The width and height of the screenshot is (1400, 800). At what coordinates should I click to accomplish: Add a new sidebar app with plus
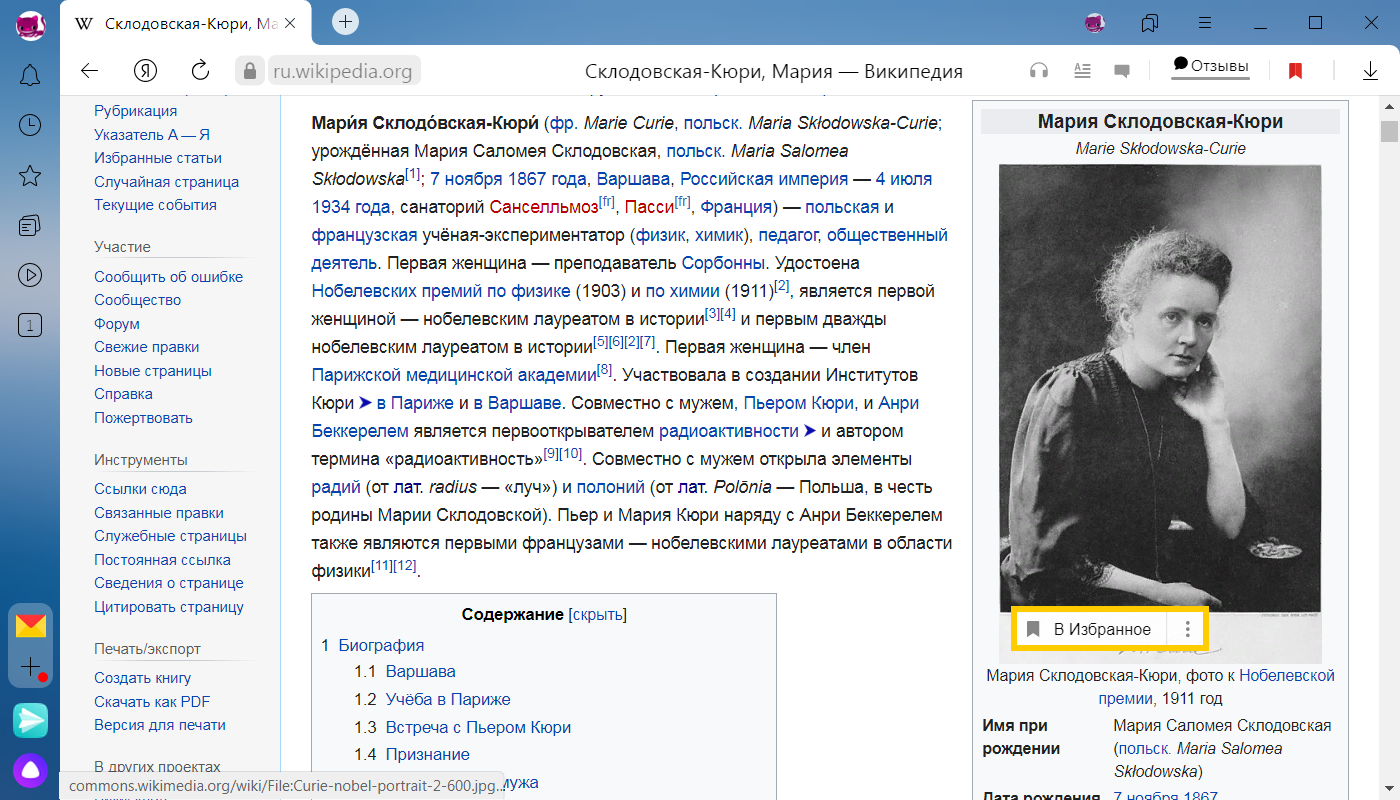(30, 666)
